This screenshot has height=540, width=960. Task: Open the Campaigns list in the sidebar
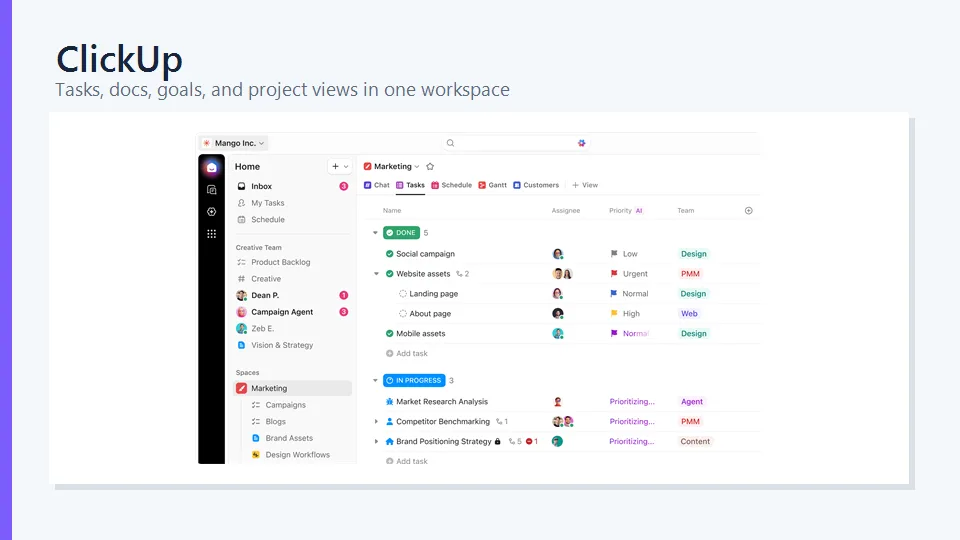click(285, 405)
